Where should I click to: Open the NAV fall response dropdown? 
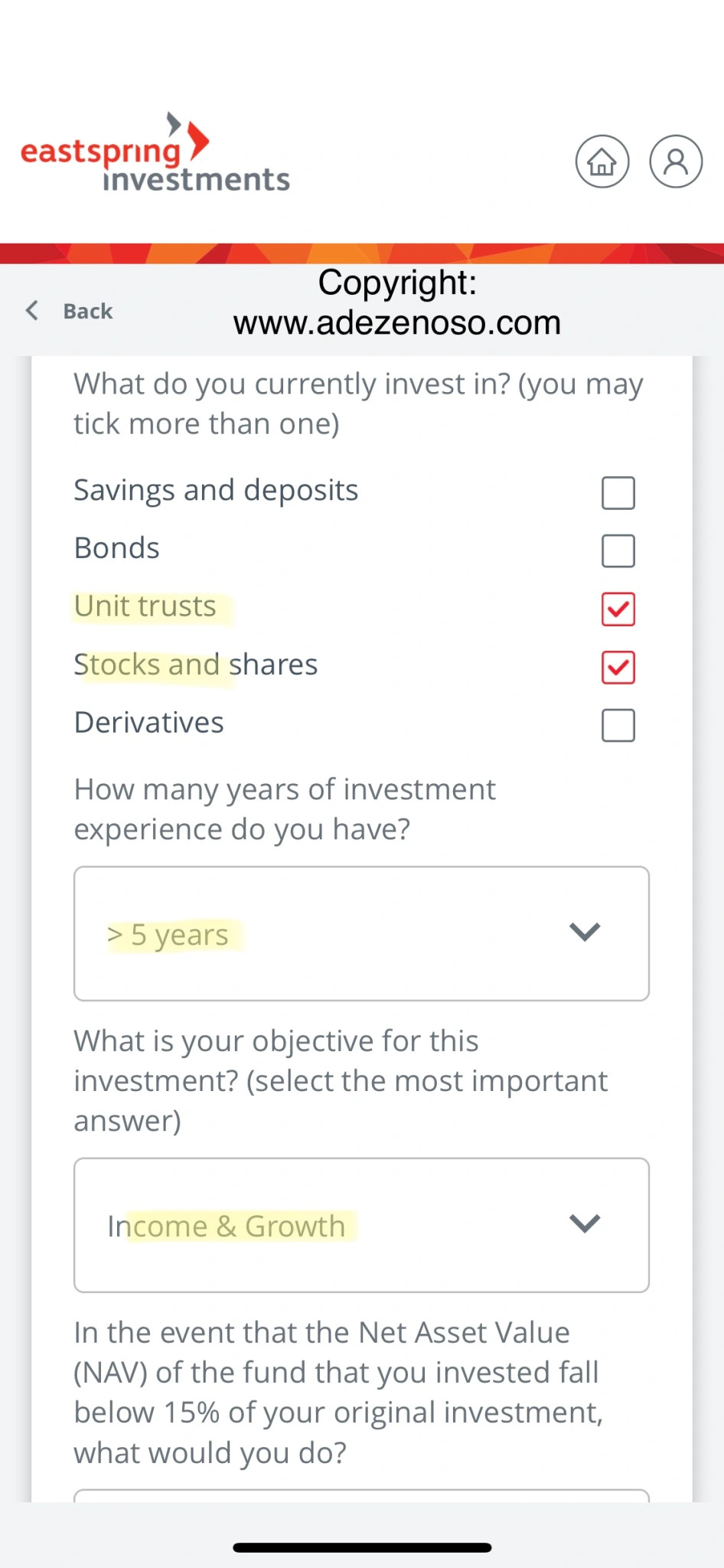(361, 1495)
